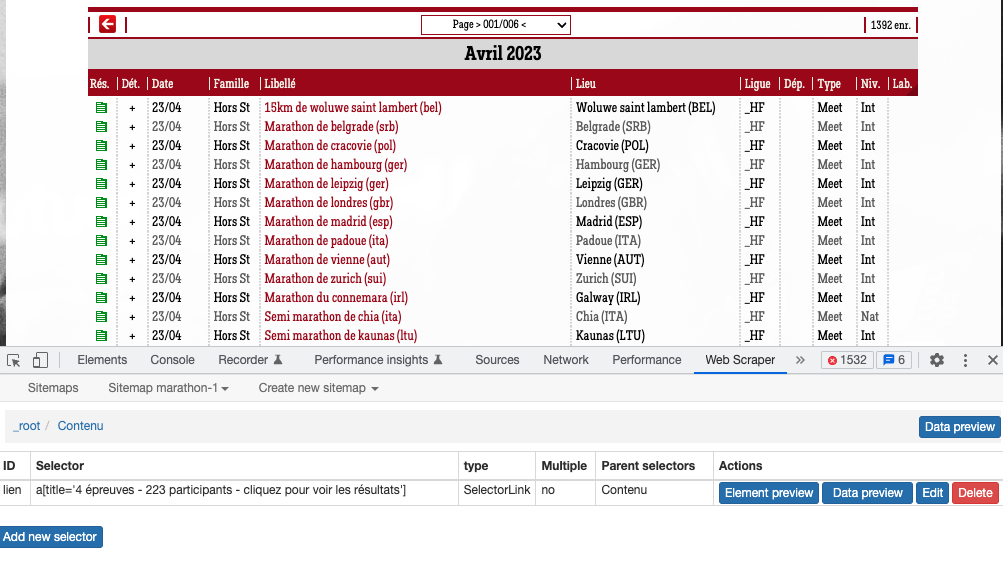
Task: Expand the Create new sitemap menu
Action: [318, 388]
